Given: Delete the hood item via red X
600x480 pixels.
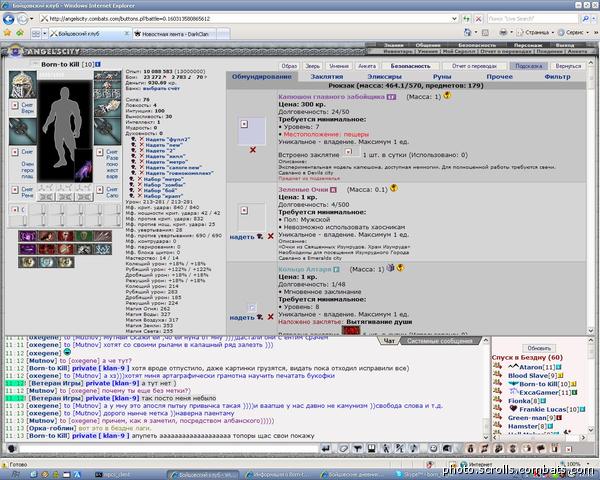Looking at the screenshot, I should coord(253,150).
